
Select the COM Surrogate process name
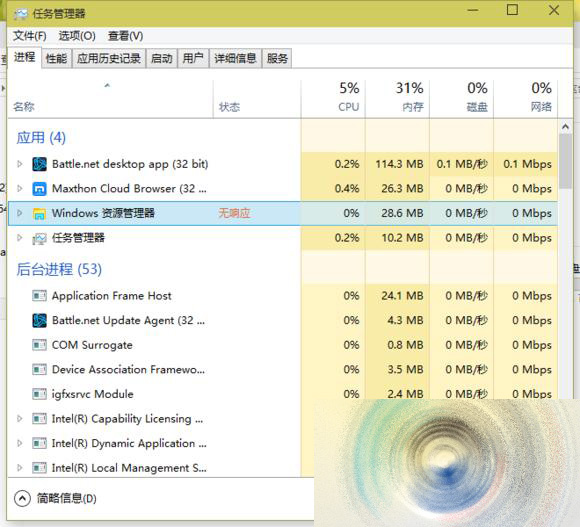coord(92,345)
